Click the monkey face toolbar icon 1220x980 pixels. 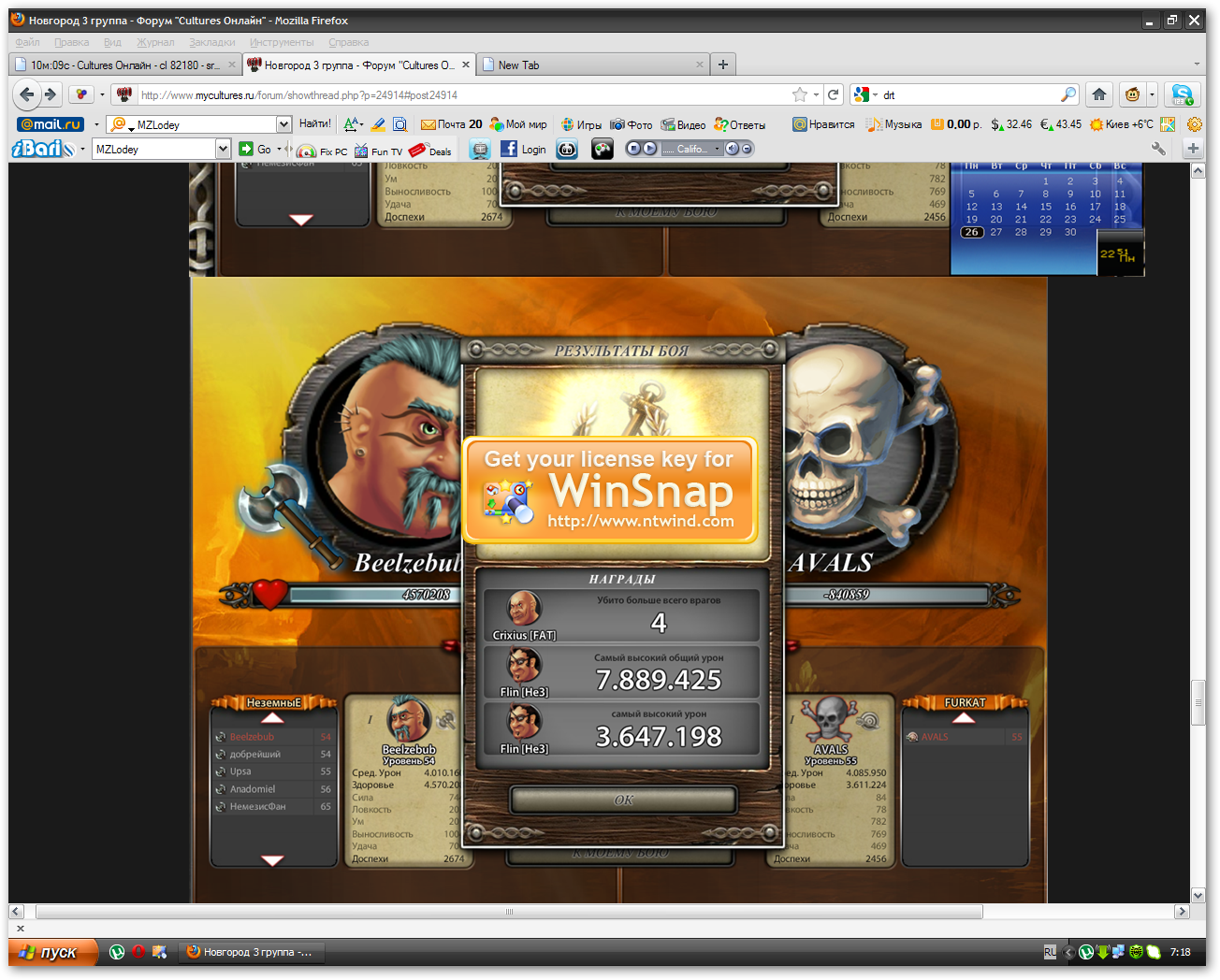(1132, 94)
